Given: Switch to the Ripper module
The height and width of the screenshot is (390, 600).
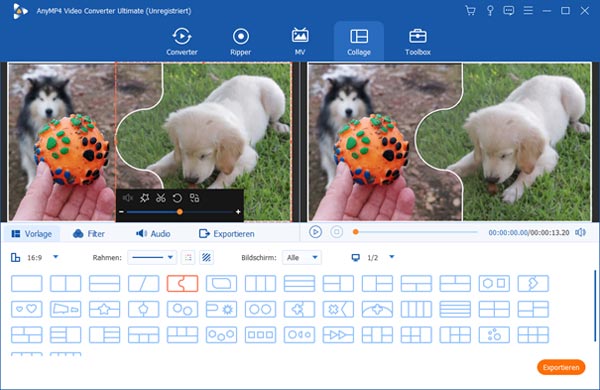Looking at the screenshot, I should (241, 42).
